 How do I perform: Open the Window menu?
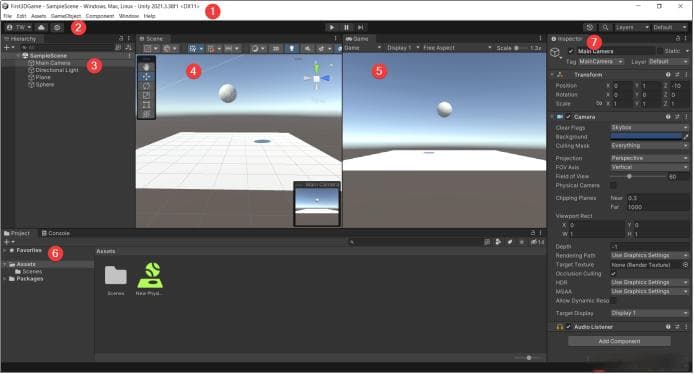point(129,16)
